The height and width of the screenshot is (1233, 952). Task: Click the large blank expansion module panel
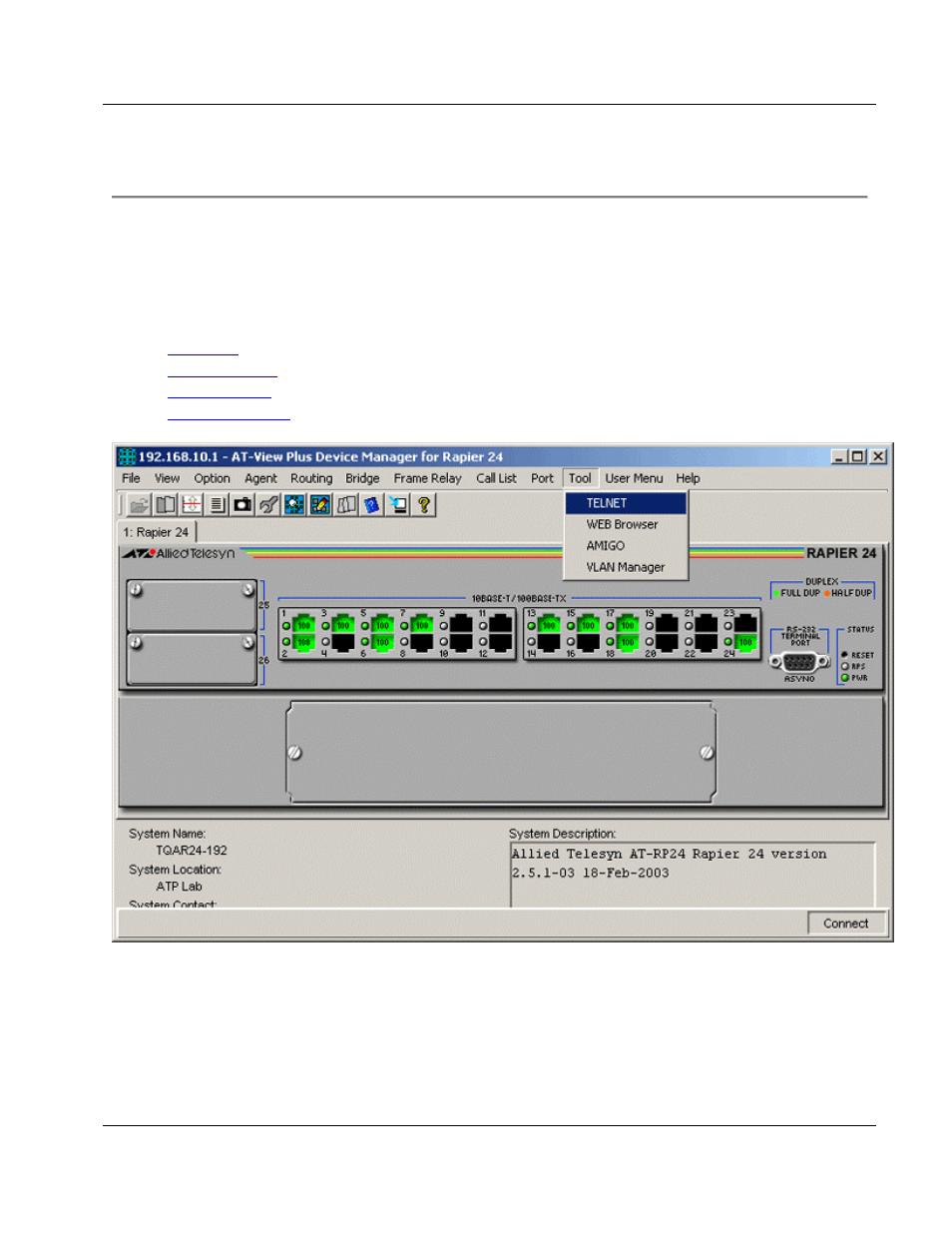501,752
